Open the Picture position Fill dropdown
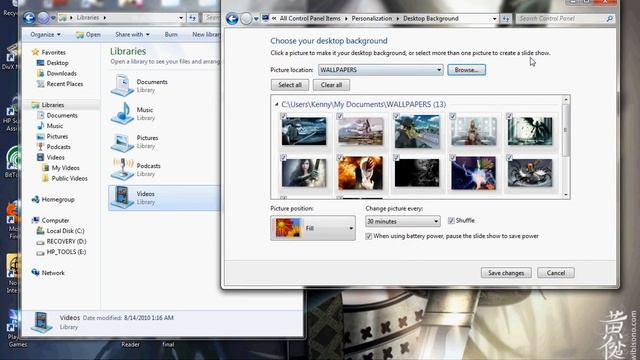This screenshot has width=640, height=360. coord(313,228)
